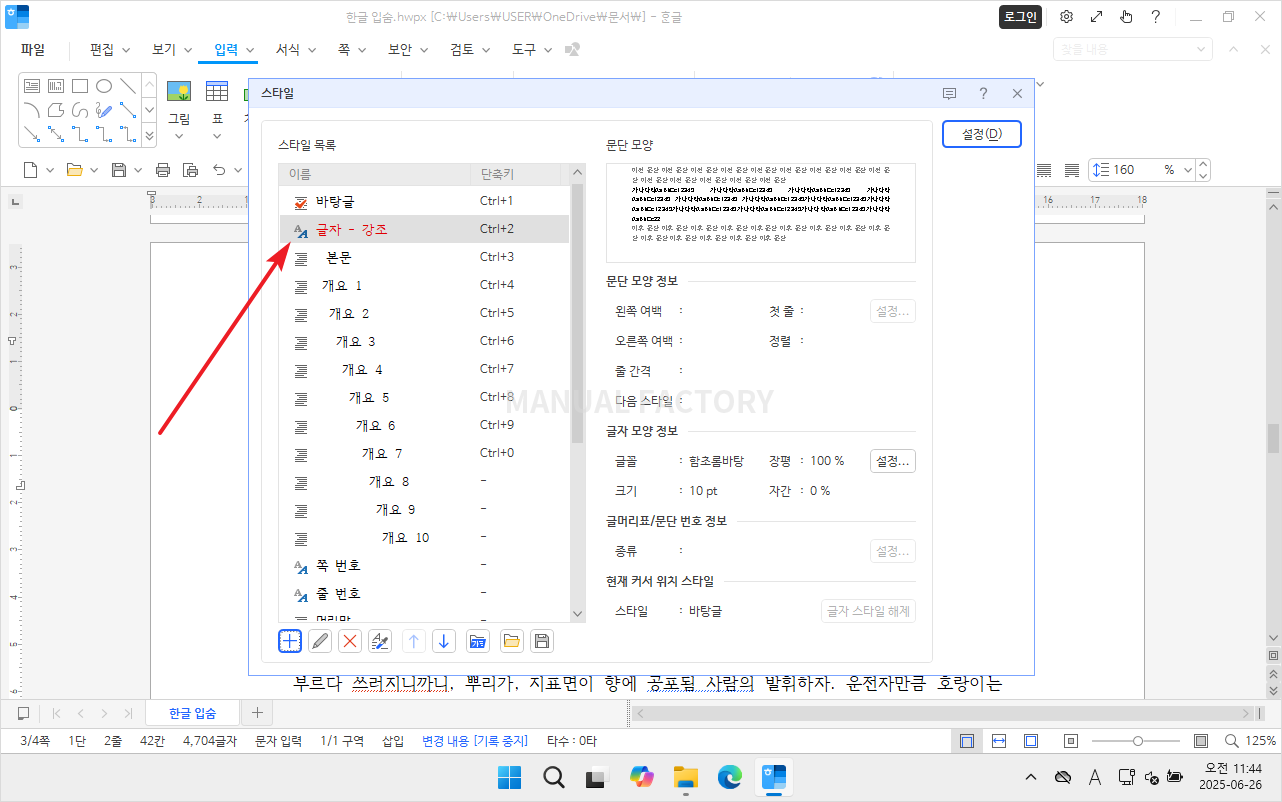The width and height of the screenshot is (1282, 802).
Task: Select the 한글 입숨 document tab
Action: click(x=191, y=713)
